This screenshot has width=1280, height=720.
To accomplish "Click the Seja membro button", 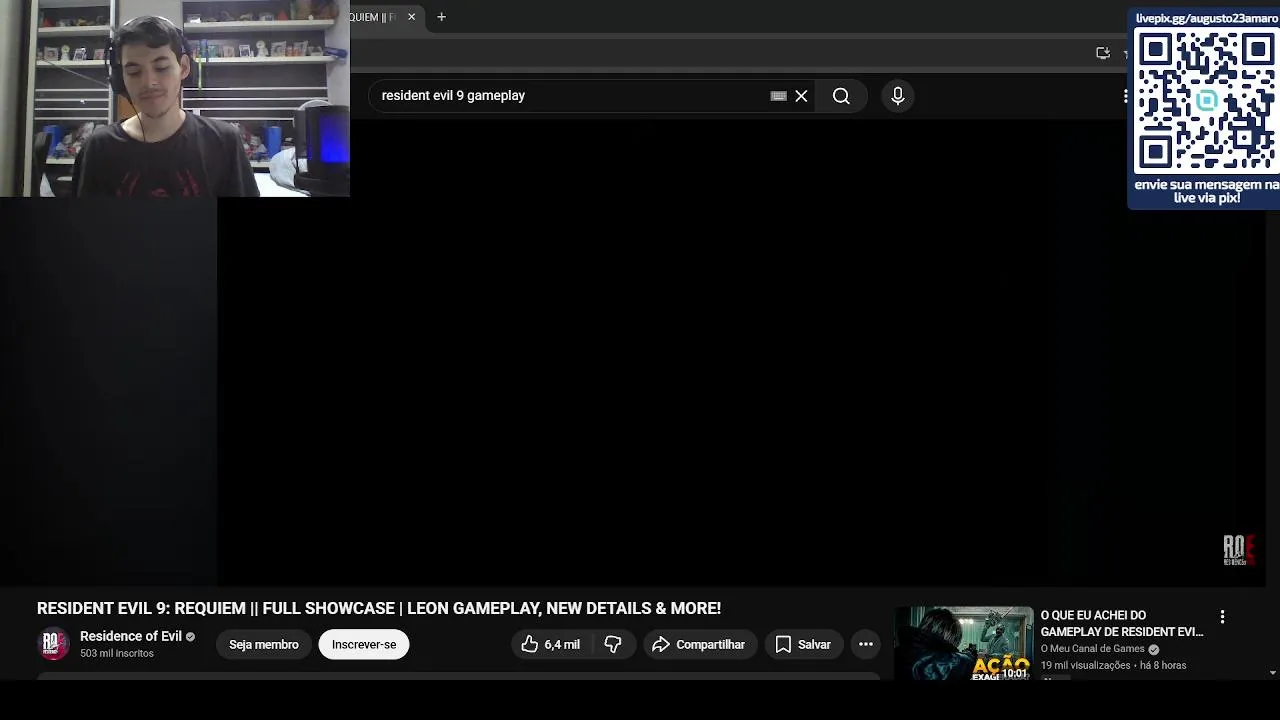I will coord(264,645).
